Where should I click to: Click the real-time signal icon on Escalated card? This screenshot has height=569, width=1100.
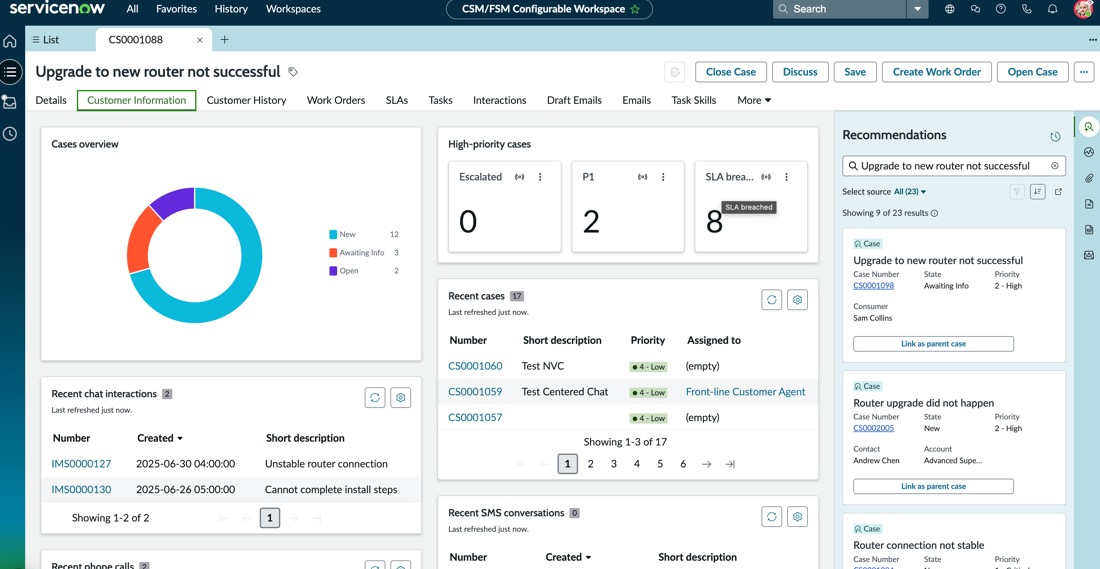click(x=519, y=177)
